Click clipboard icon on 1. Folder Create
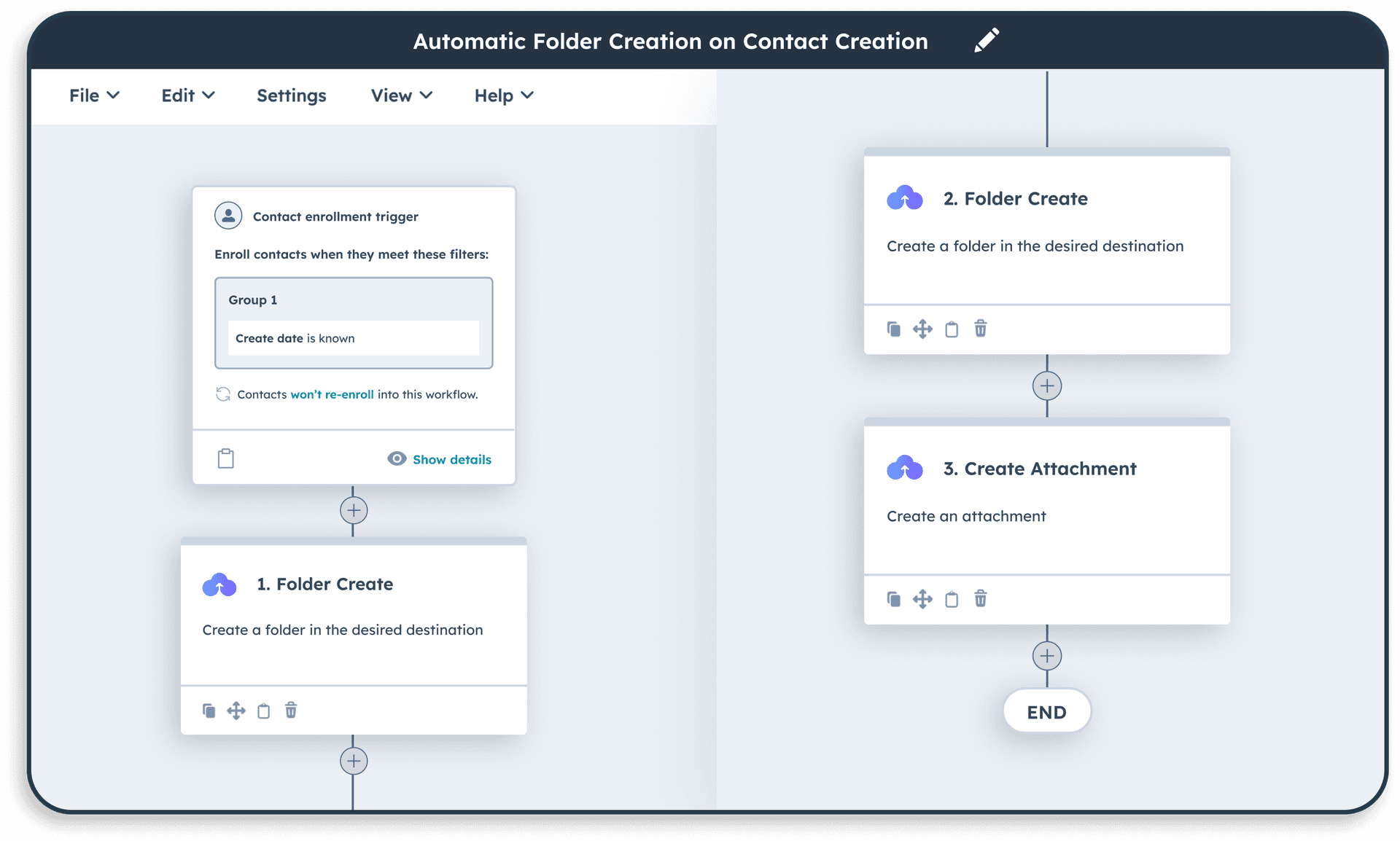 coord(264,711)
